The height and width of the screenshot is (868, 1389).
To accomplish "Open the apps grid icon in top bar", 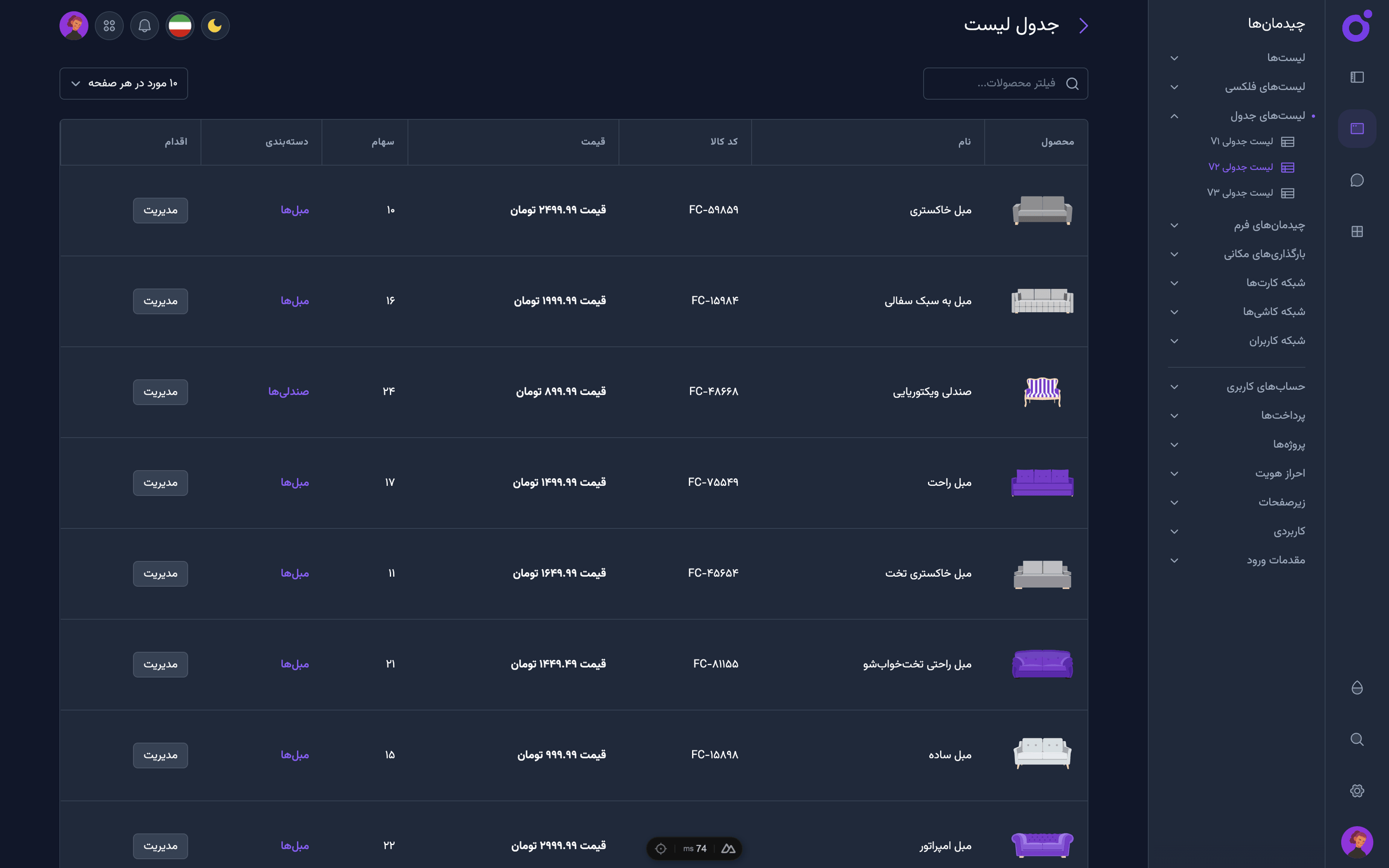I will click(x=109, y=26).
